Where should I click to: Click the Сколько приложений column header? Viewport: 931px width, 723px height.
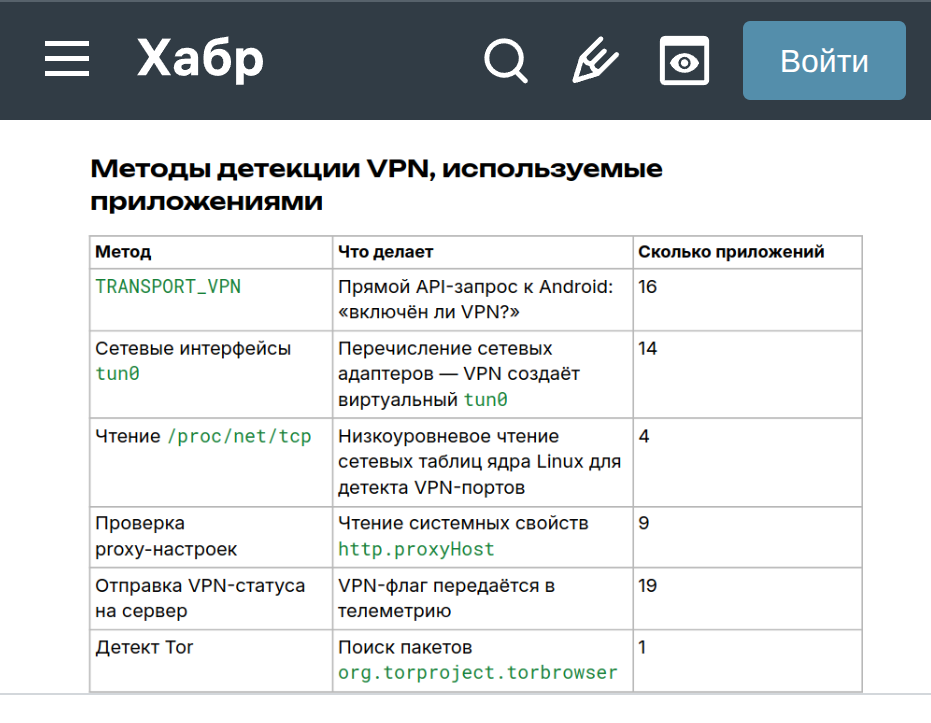click(731, 252)
